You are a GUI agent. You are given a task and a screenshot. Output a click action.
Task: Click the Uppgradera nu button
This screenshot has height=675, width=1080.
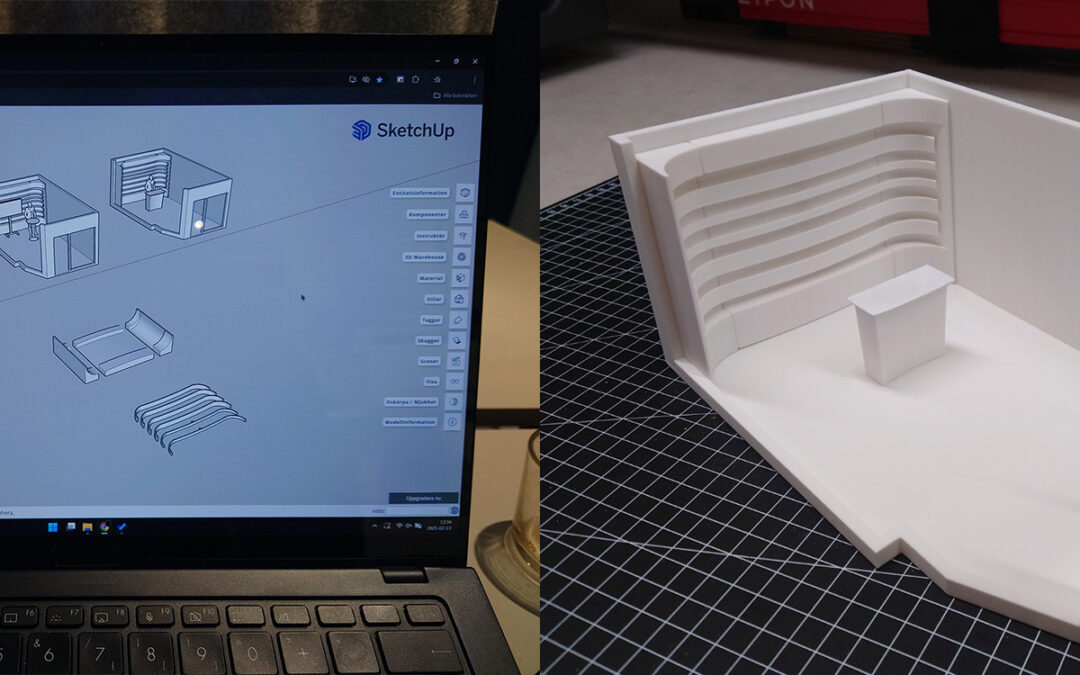click(x=423, y=497)
